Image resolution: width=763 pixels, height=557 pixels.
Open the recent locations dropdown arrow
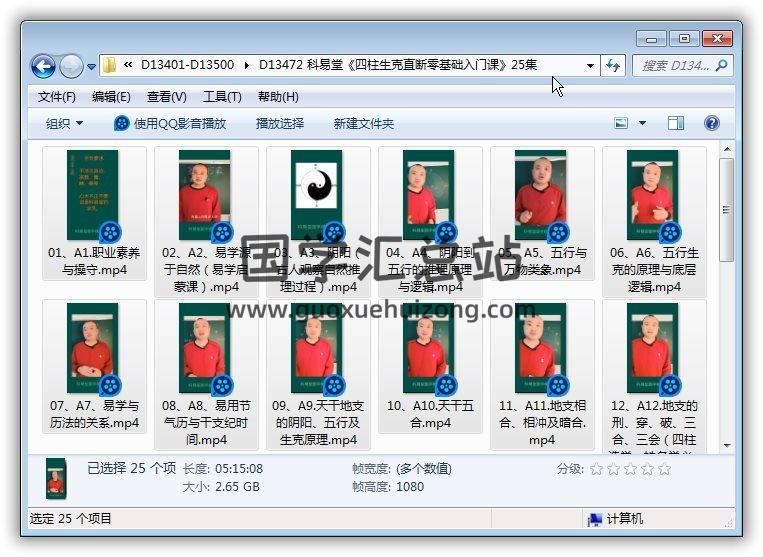[x=91, y=67]
